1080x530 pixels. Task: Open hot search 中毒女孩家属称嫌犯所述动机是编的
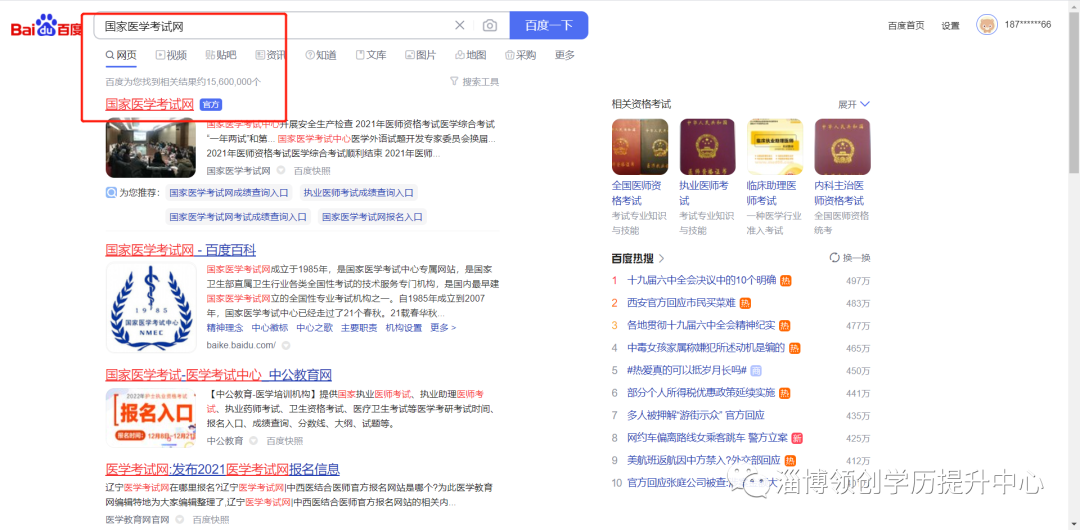[x=707, y=348]
